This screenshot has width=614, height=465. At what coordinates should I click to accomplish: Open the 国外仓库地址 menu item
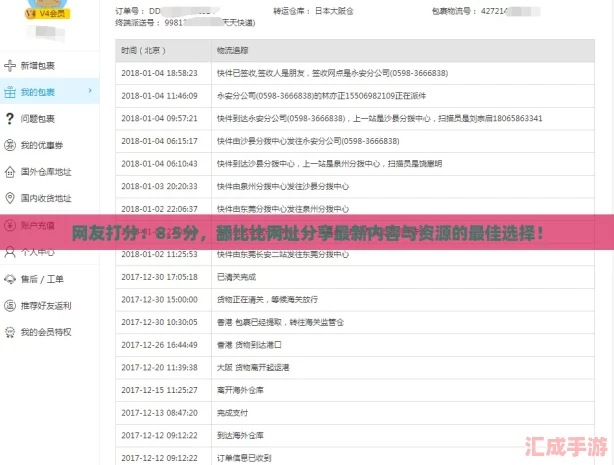(46, 172)
